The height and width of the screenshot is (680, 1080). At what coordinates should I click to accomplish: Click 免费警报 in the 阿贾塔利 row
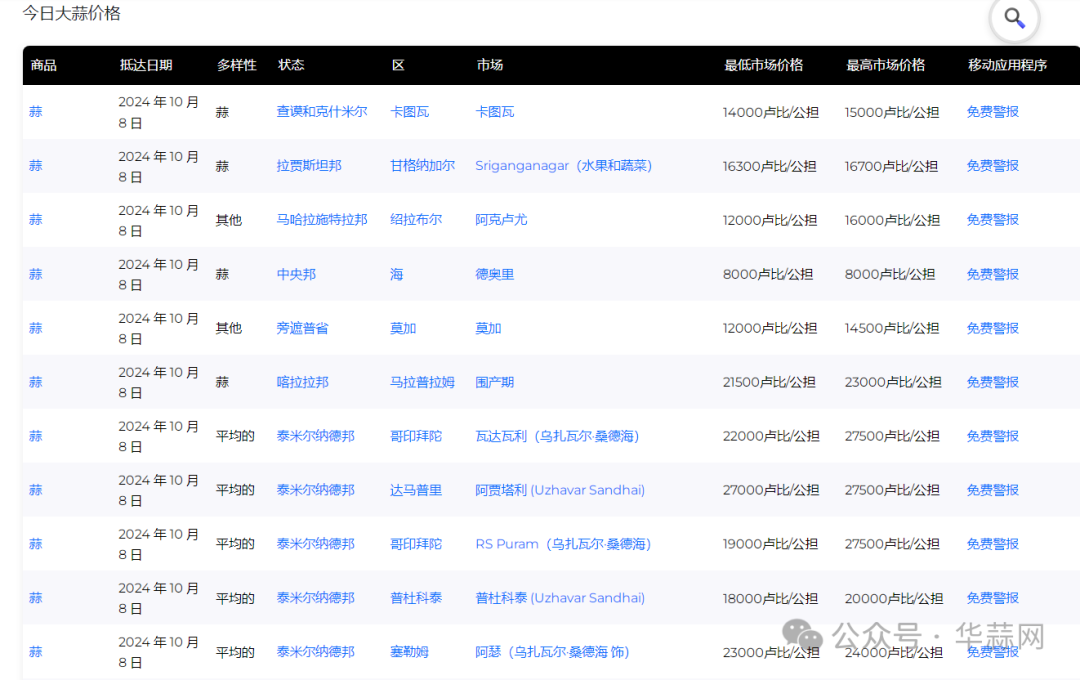[993, 490]
